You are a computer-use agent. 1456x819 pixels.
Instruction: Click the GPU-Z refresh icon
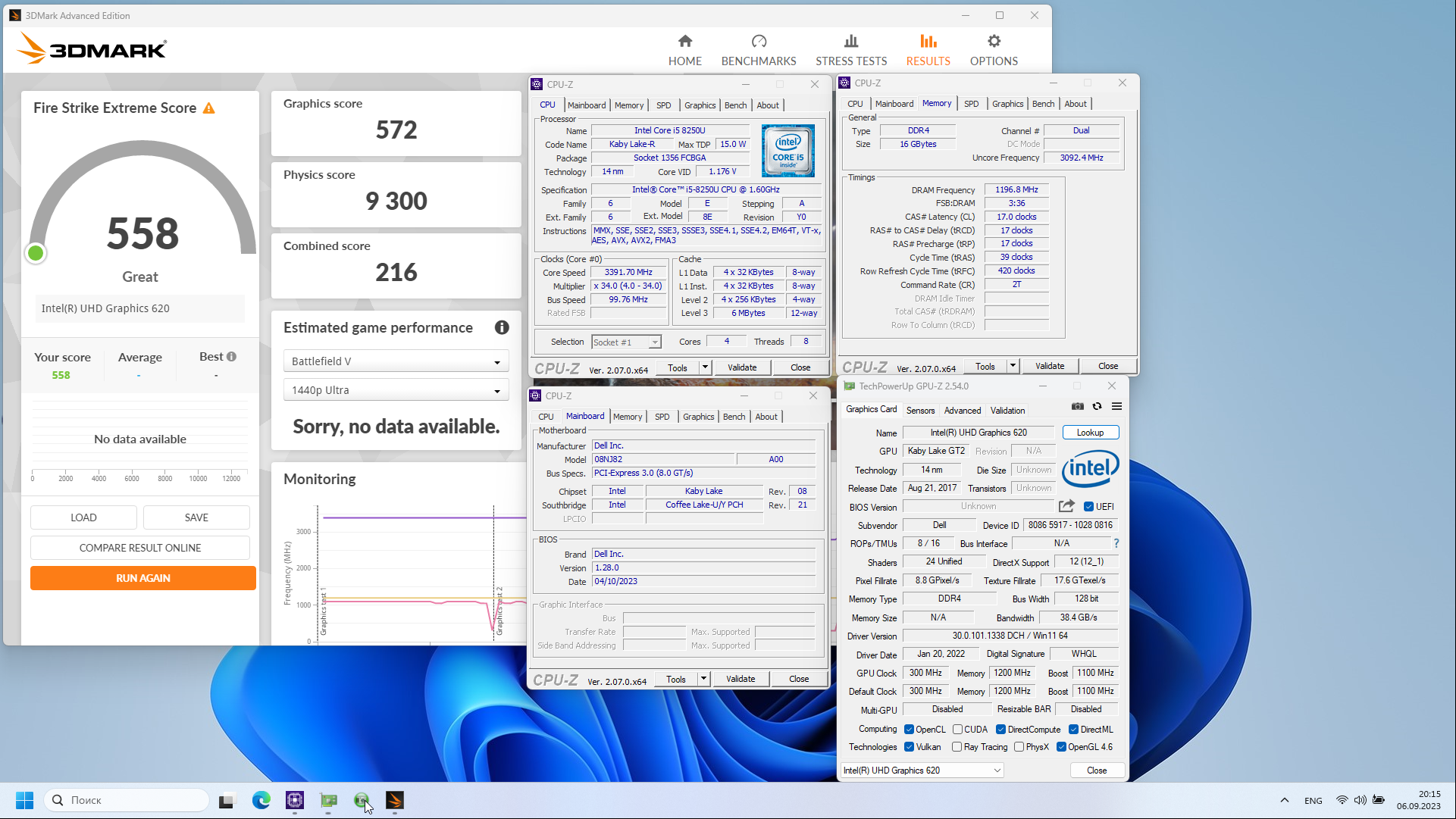pyautogui.click(x=1097, y=407)
